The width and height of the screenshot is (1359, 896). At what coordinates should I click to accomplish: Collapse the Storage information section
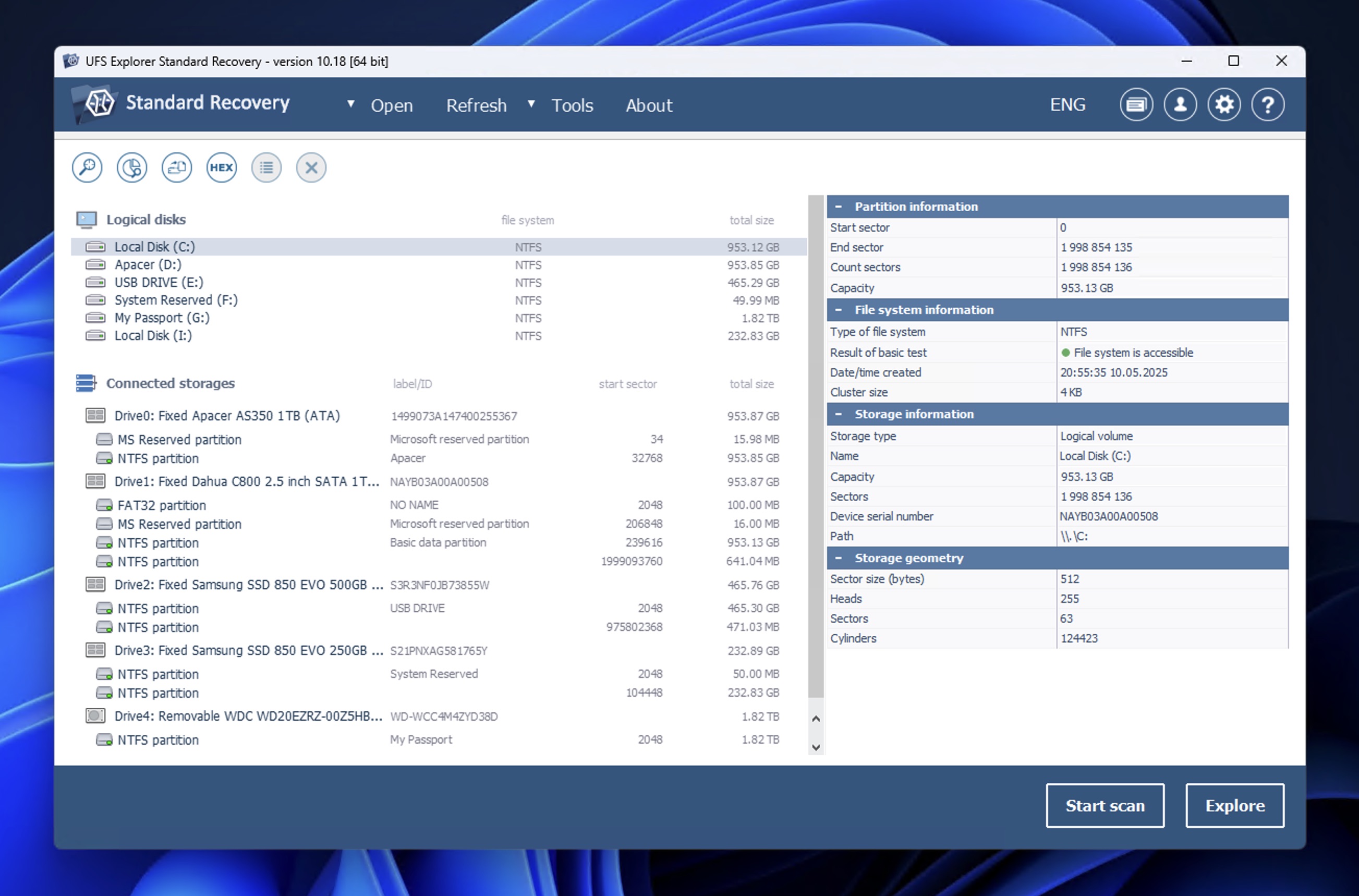(x=839, y=414)
